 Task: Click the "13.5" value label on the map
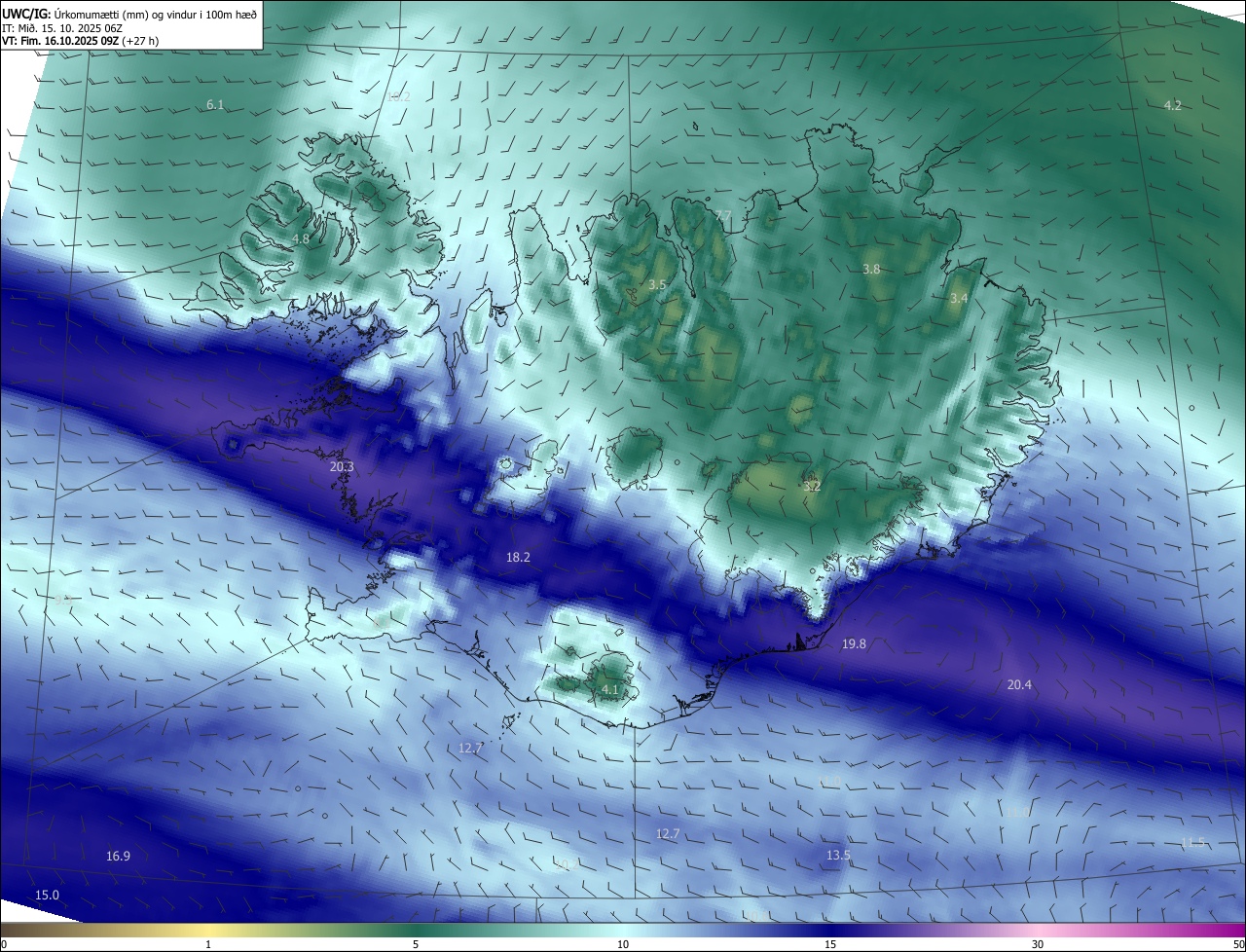coord(838,855)
